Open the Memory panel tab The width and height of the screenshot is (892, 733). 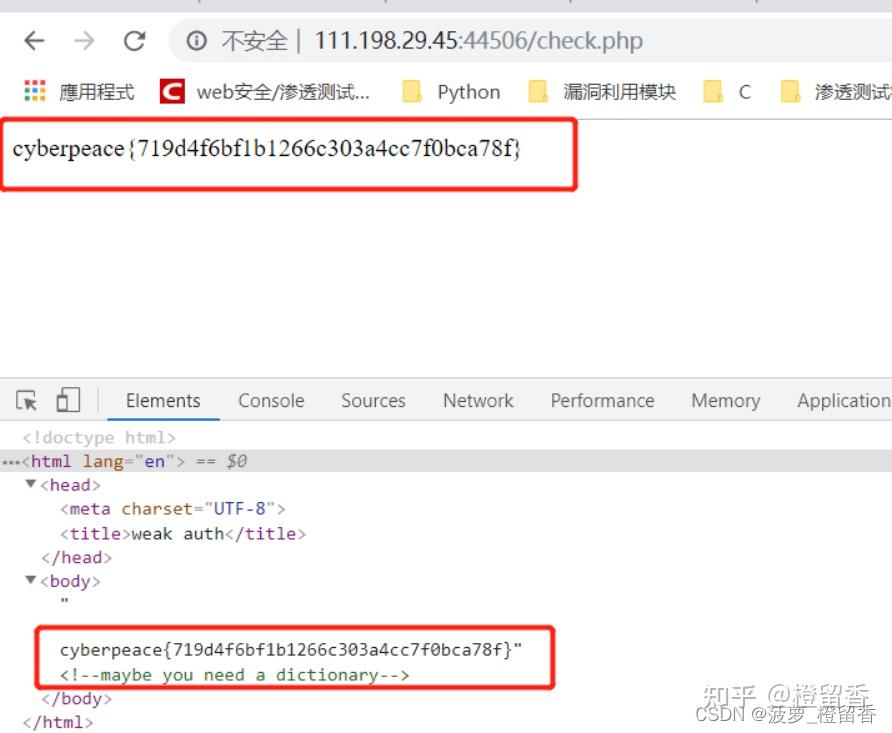[x=724, y=400]
